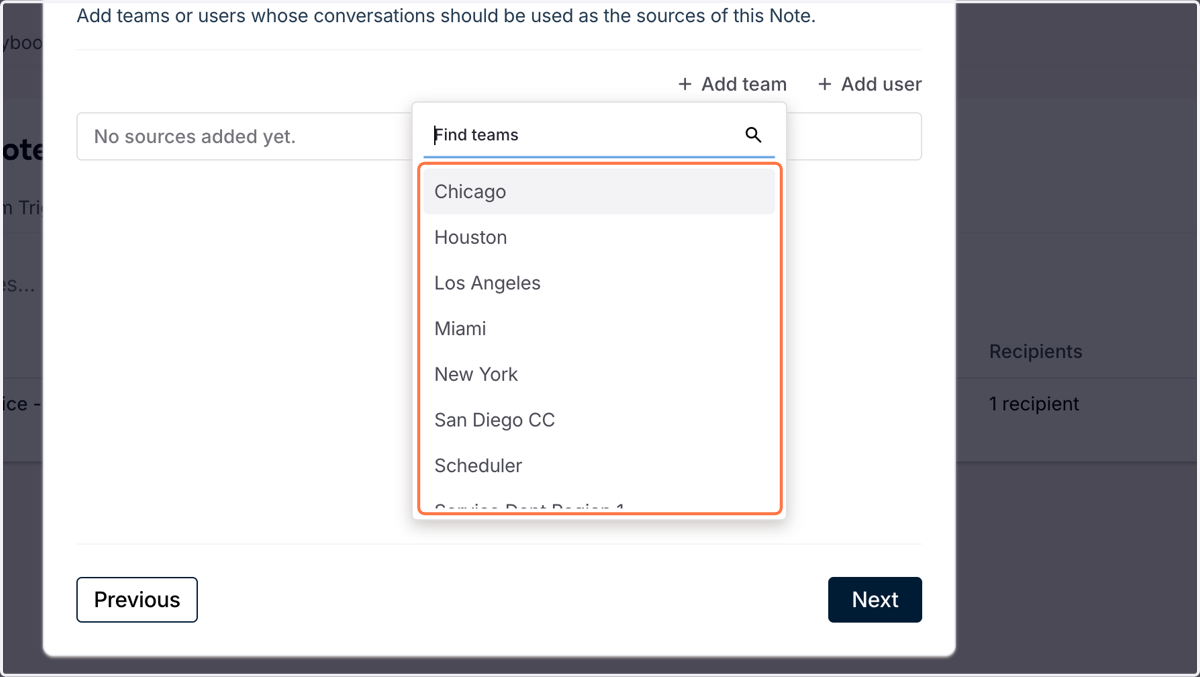The image size is (1200, 677).
Task: Choose Houston from the team list
Action: 599,237
